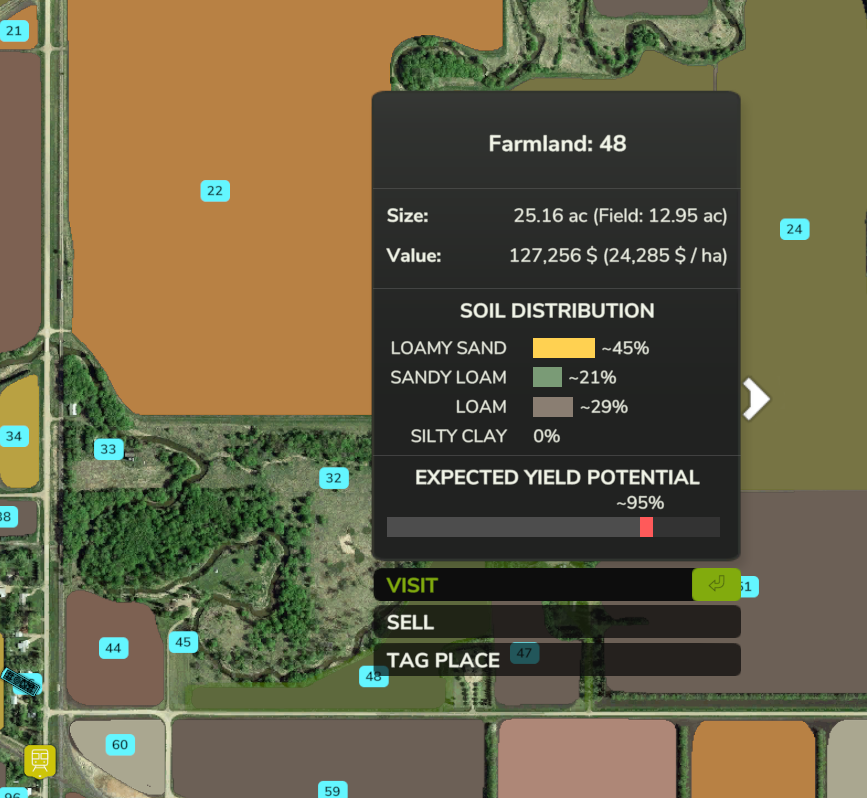The width and height of the screenshot is (867, 798).
Task: Click the cyan vehicle icon on the map
Action: point(21,682)
